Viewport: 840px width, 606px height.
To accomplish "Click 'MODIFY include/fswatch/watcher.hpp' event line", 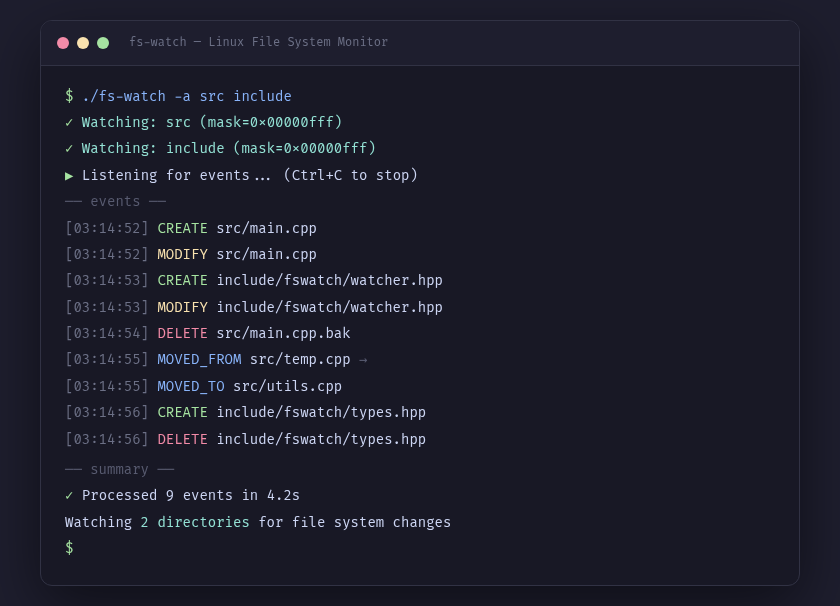I will pyautogui.click(x=254, y=308).
